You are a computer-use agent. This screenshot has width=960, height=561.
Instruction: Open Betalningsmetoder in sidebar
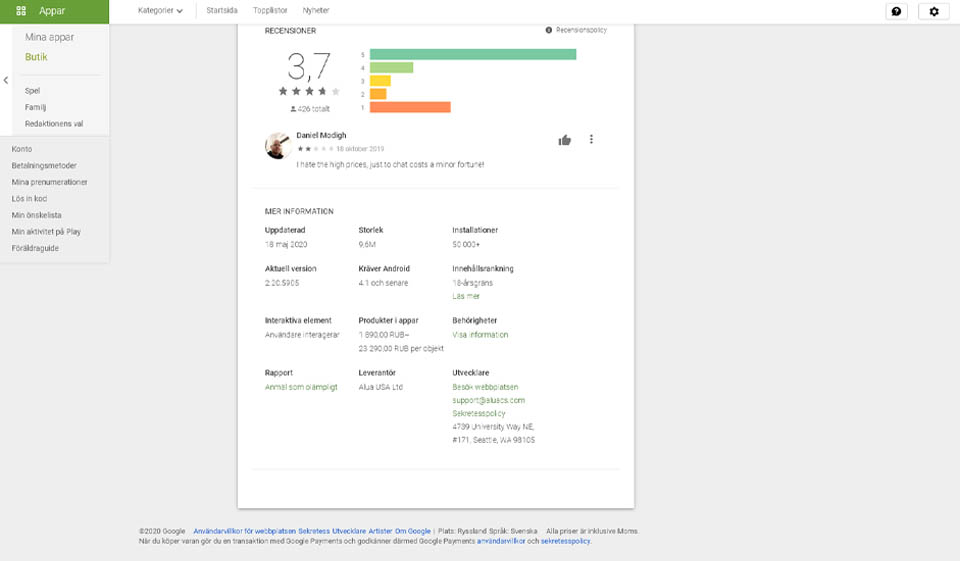pos(44,166)
